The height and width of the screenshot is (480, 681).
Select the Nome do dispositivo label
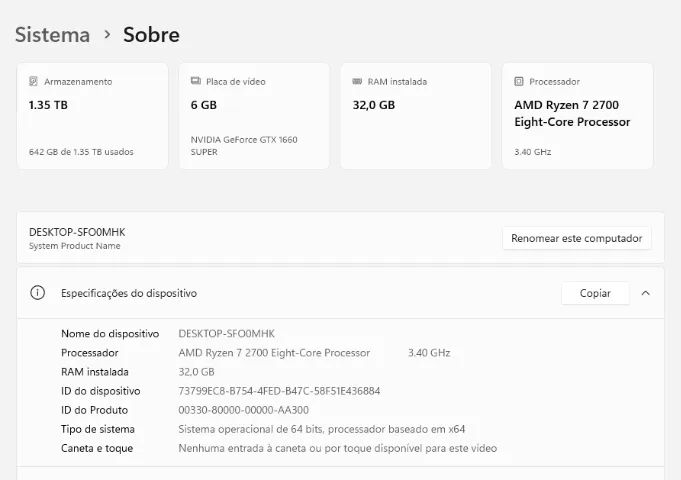[110, 334]
